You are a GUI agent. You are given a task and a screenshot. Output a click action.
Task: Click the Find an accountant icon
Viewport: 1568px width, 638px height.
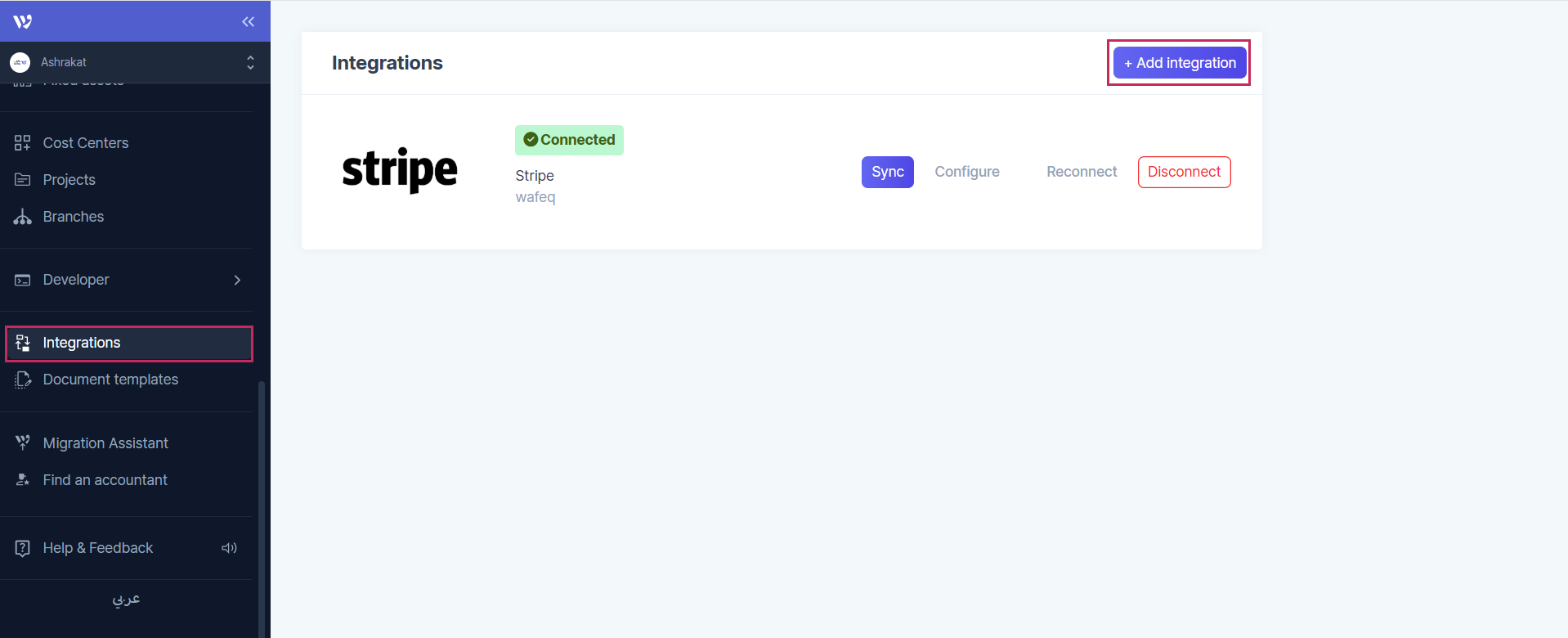(x=23, y=480)
